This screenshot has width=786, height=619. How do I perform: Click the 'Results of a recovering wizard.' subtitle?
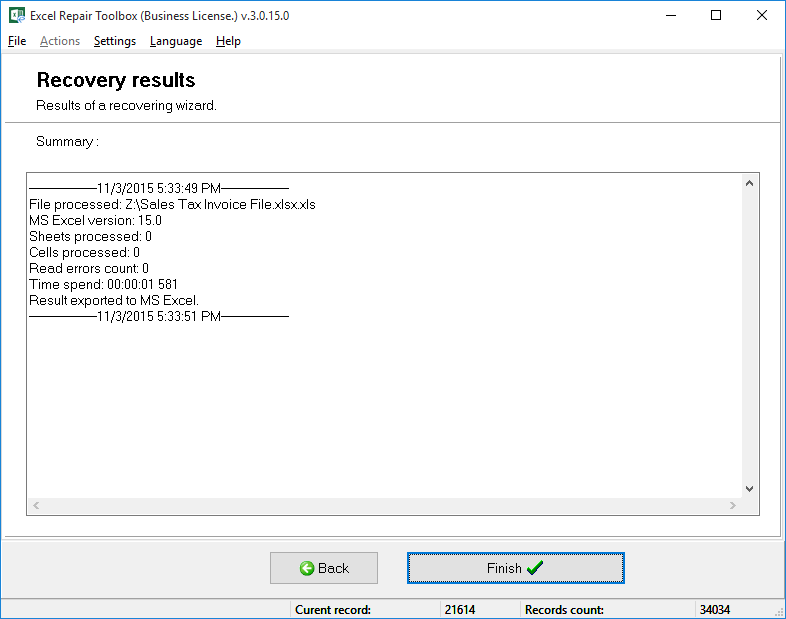pos(126,106)
